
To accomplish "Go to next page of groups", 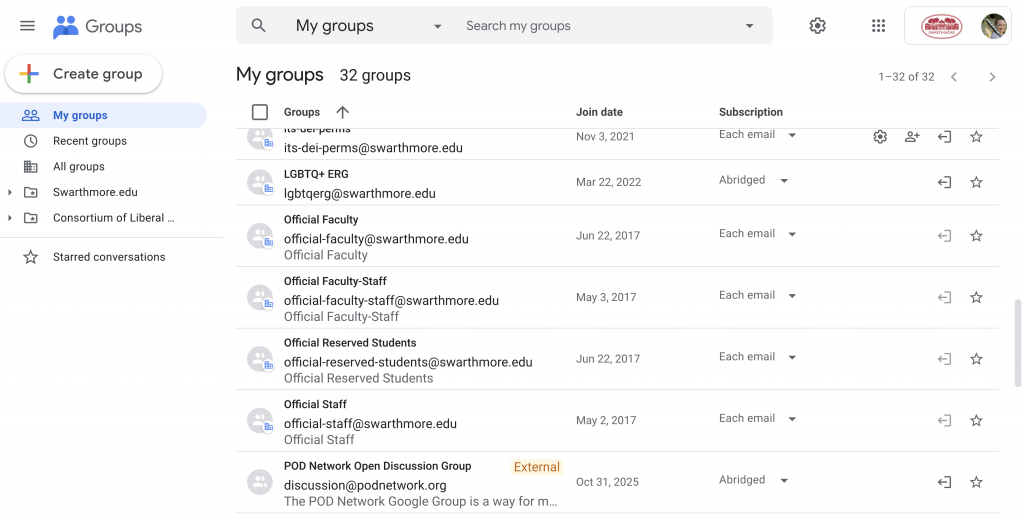I will (x=992, y=77).
